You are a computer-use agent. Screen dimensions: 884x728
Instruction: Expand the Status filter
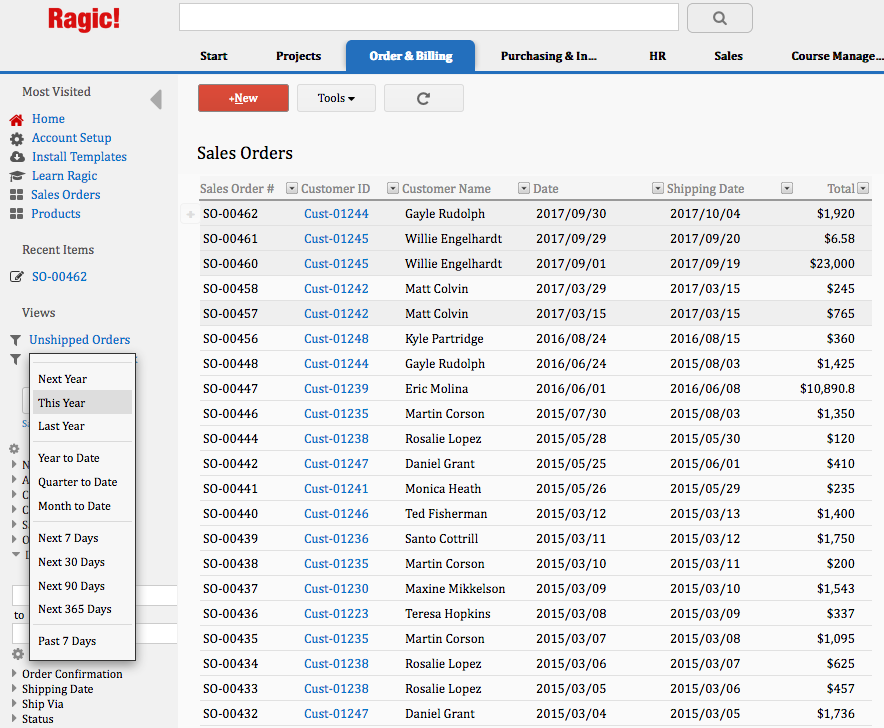(x=14, y=718)
